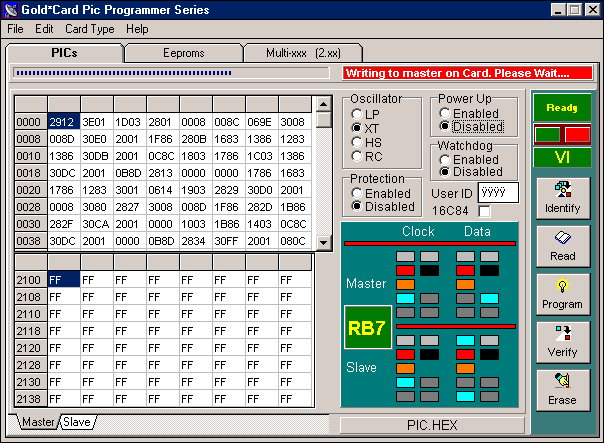This screenshot has width=604, height=443.
Task: Switch to the Slave bottom tab
Action: click(x=77, y=422)
